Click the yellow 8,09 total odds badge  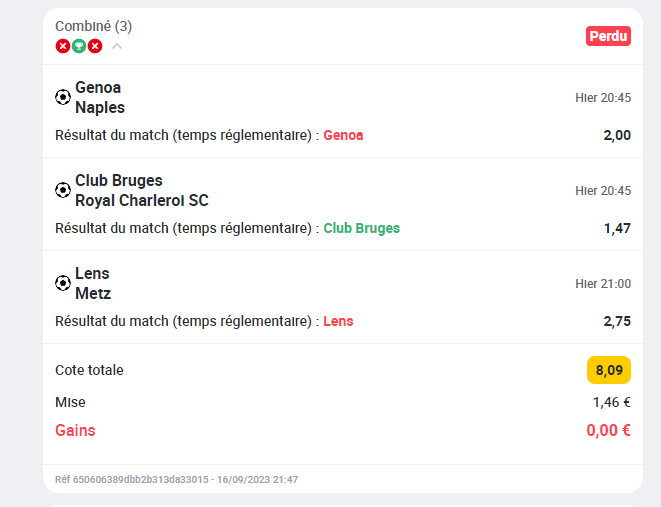coord(609,370)
